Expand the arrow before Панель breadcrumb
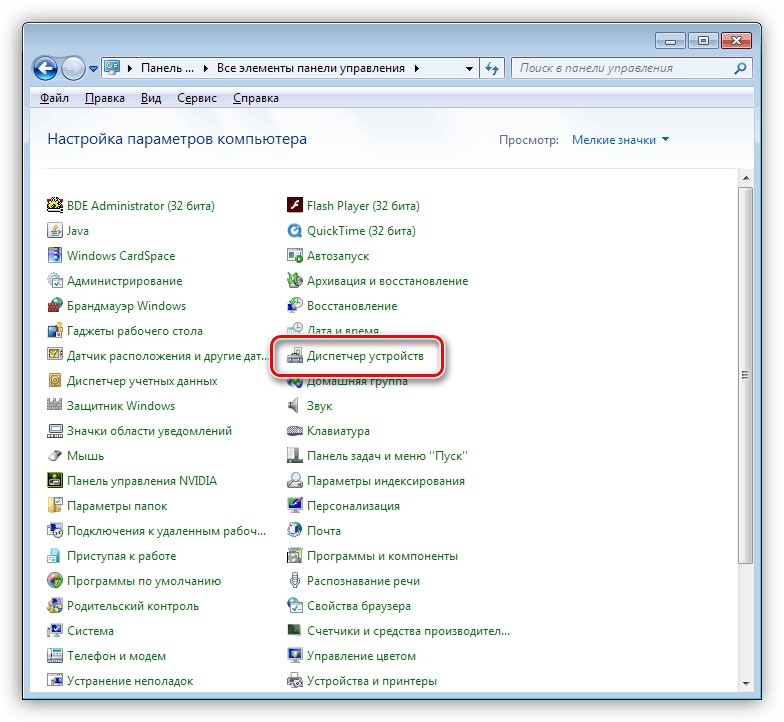The width and height of the screenshot is (784, 722). [x=130, y=68]
